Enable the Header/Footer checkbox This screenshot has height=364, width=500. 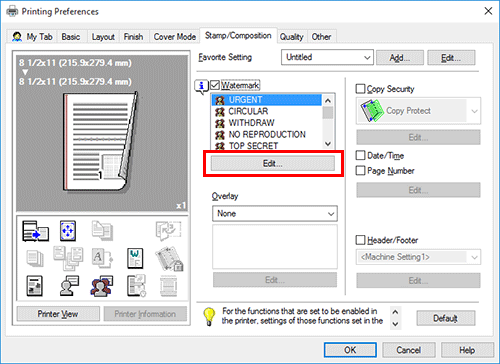(x=360, y=240)
